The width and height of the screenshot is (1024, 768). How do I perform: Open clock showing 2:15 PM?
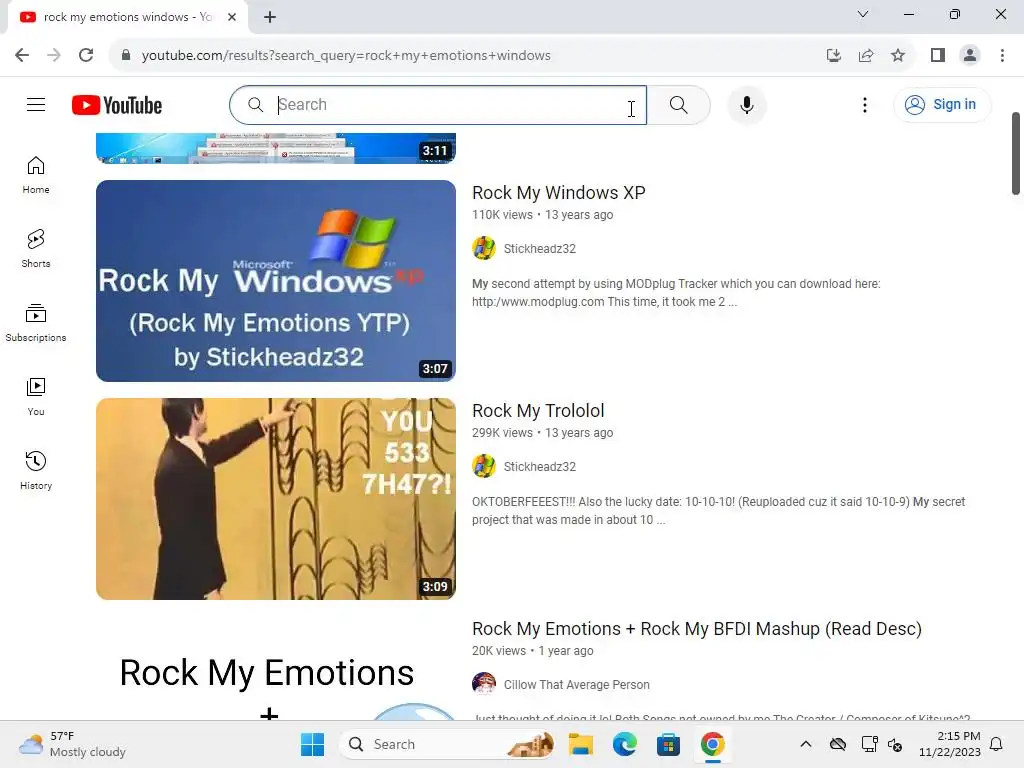coord(950,744)
